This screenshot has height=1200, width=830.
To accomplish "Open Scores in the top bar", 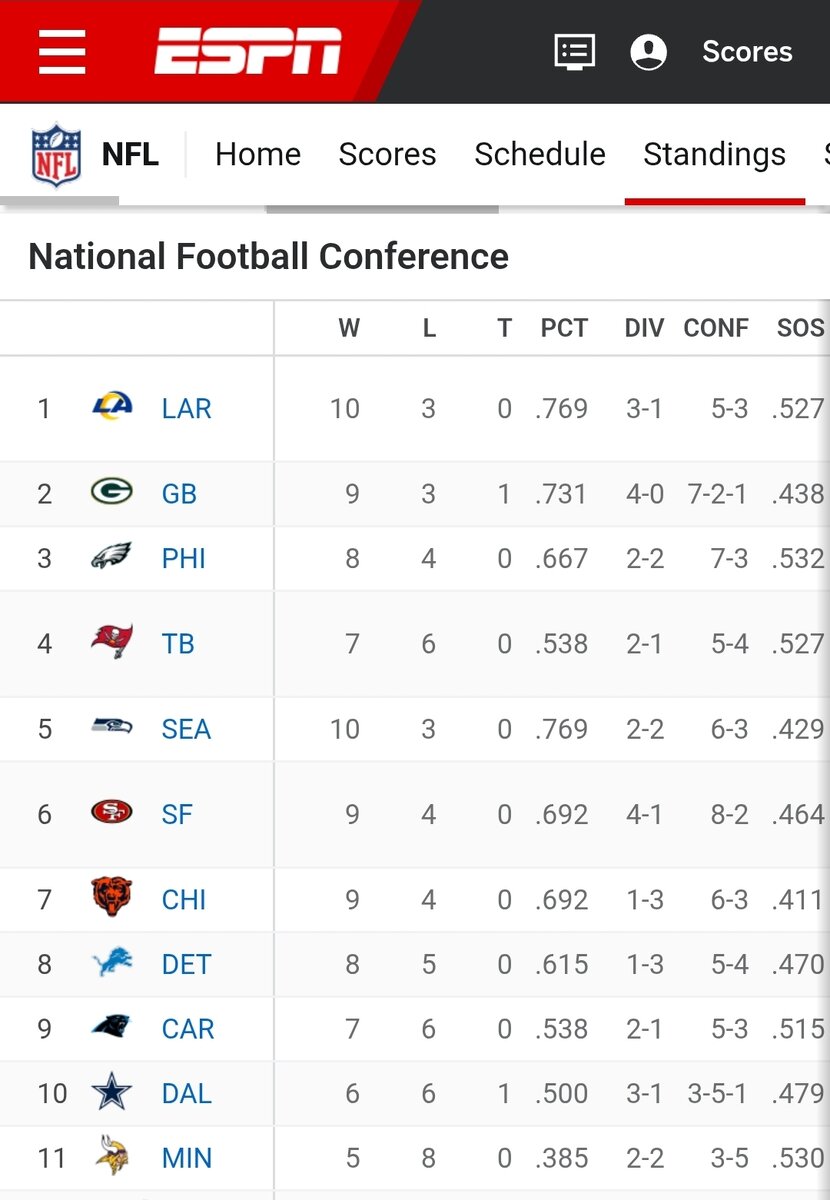I will [x=747, y=51].
